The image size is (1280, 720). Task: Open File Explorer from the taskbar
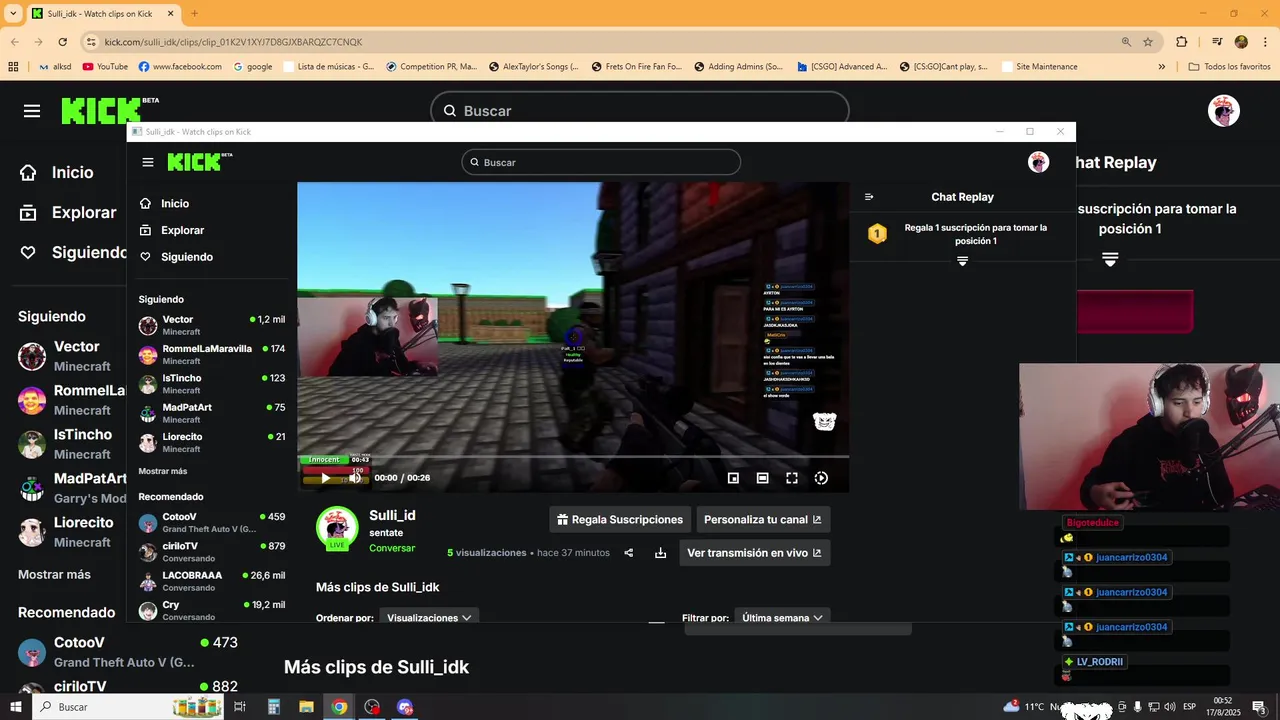click(306, 707)
